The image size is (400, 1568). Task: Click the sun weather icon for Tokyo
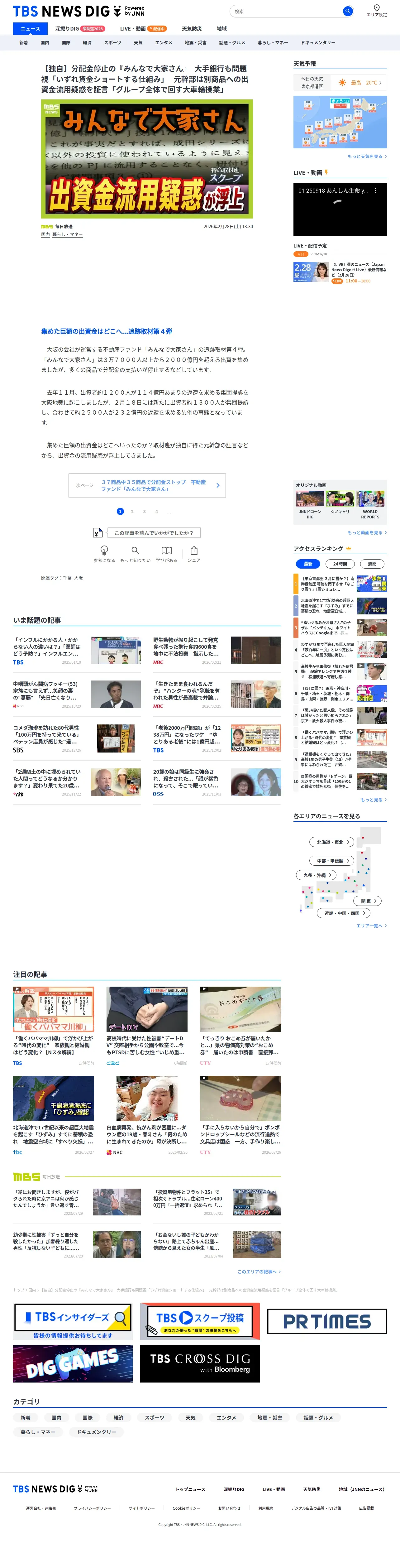[342, 82]
